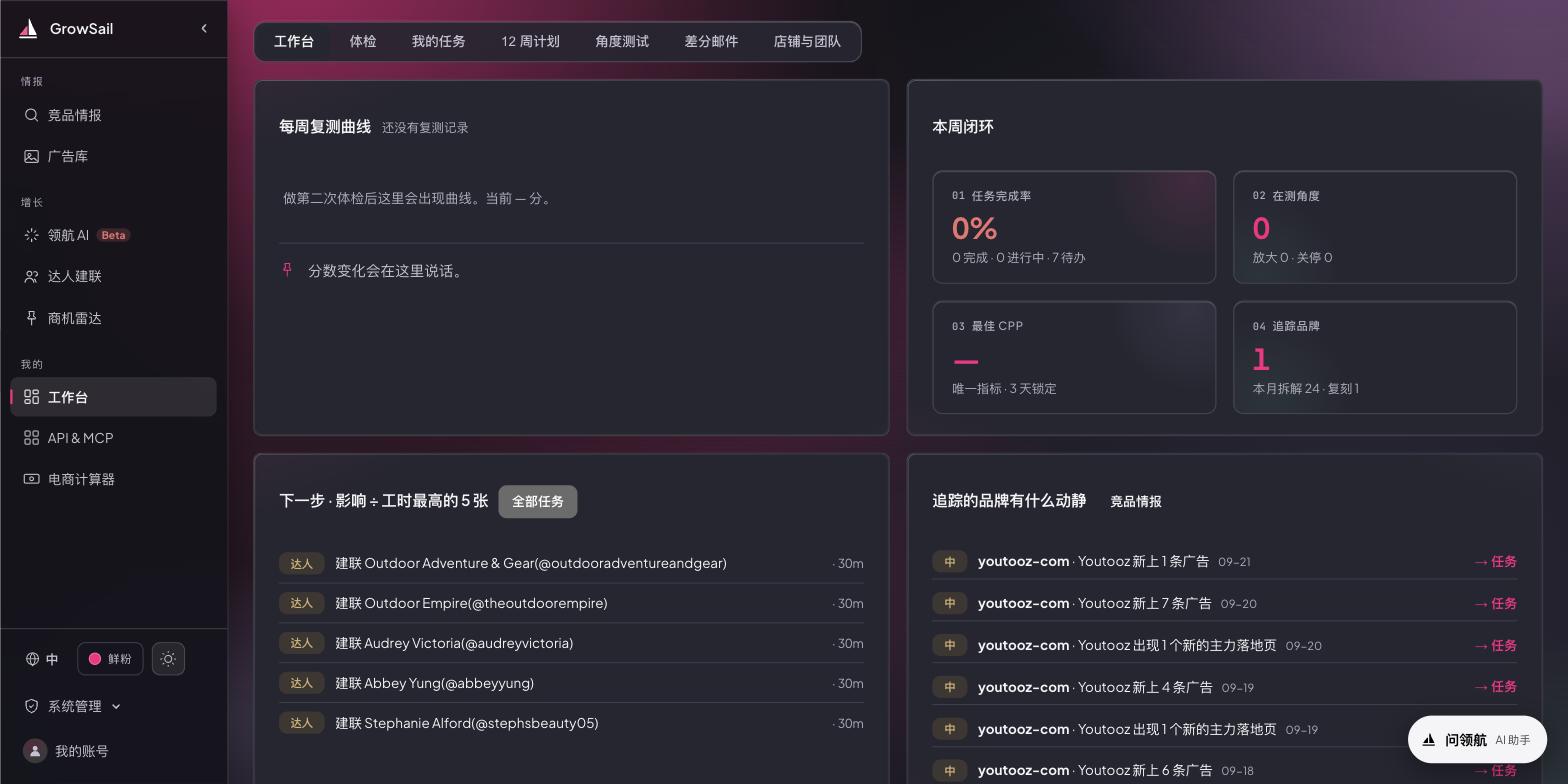Open 达人建联 people icon
The width and height of the screenshot is (1568, 784).
click(32, 276)
